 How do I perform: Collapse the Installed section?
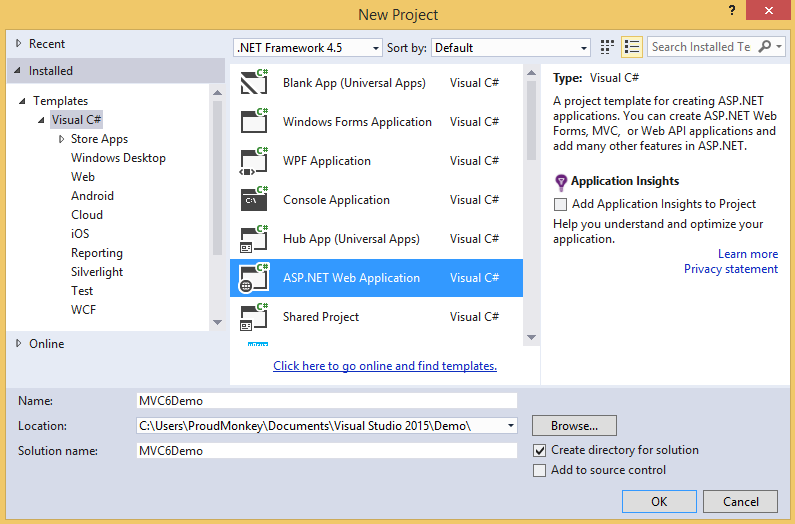click(17, 71)
